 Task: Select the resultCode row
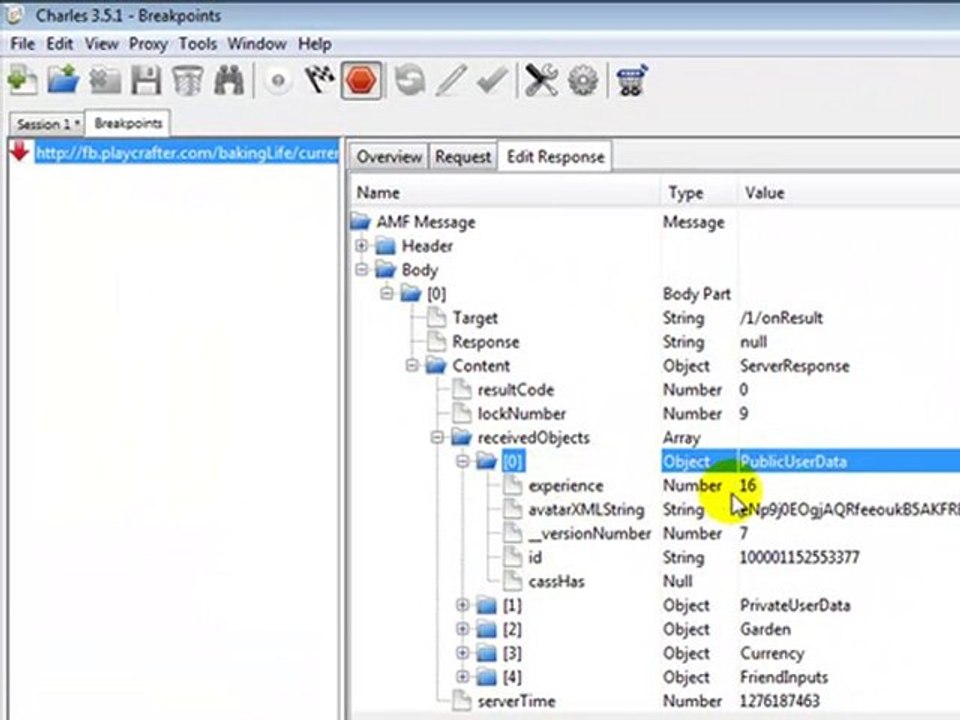tap(655, 389)
